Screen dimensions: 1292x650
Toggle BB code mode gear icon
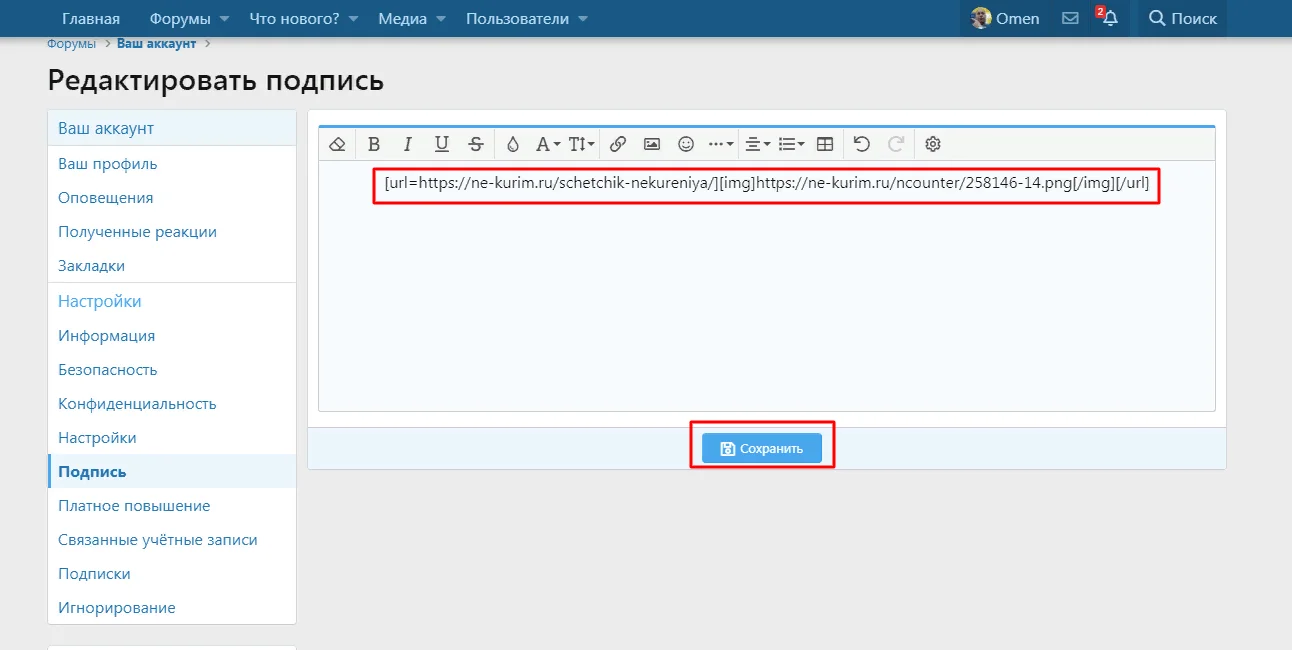pyautogui.click(x=933, y=144)
